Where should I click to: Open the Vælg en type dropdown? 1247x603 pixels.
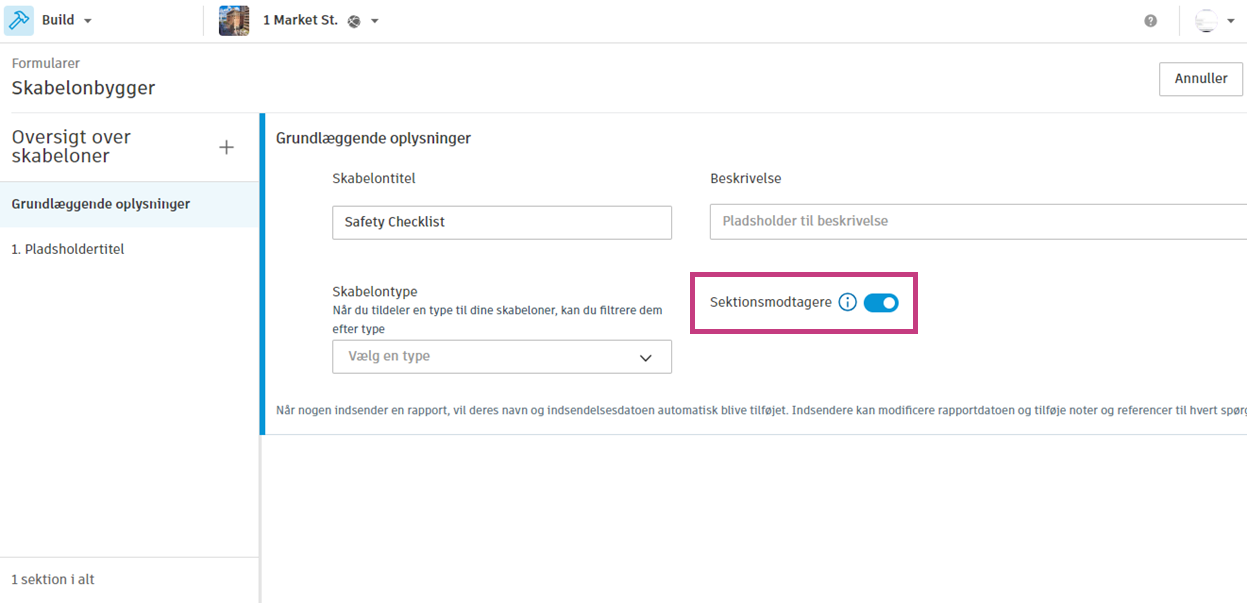[x=500, y=357]
